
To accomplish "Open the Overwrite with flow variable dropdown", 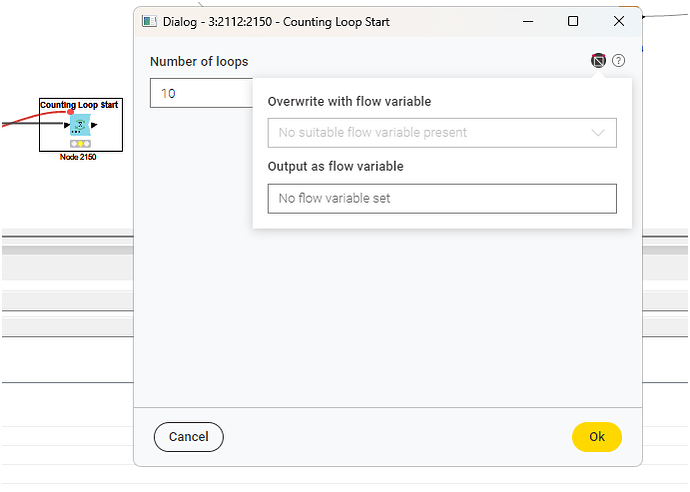I will pyautogui.click(x=441, y=132).
